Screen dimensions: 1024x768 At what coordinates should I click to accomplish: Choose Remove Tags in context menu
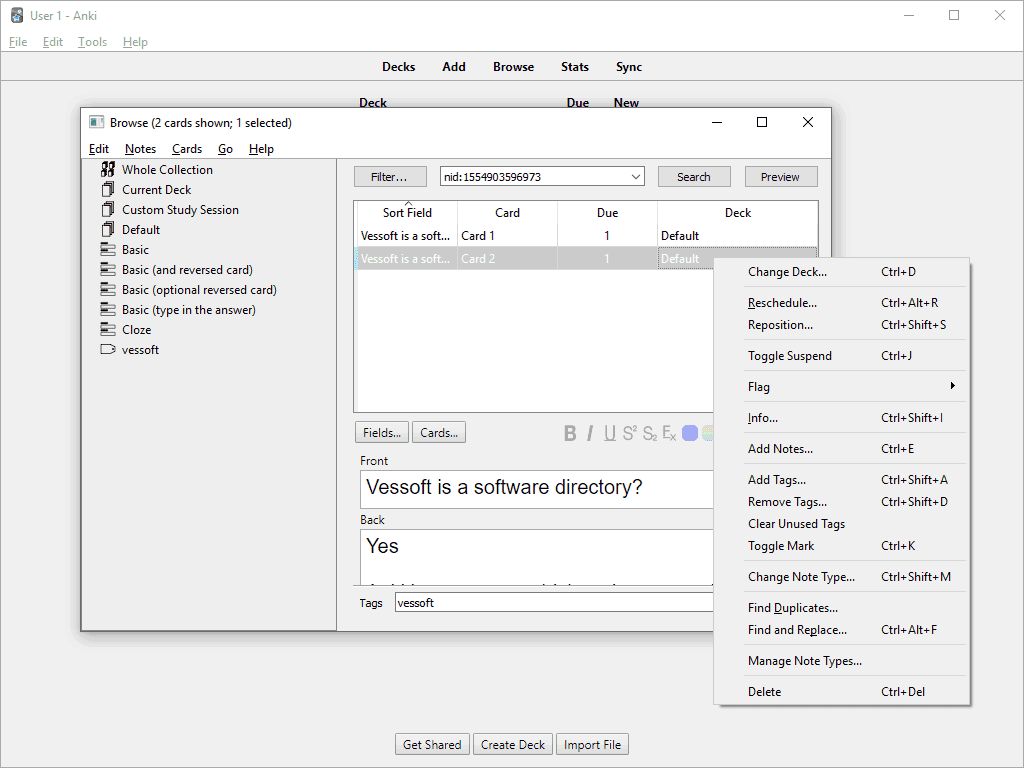pyautogui.click(x=841, y=502)
